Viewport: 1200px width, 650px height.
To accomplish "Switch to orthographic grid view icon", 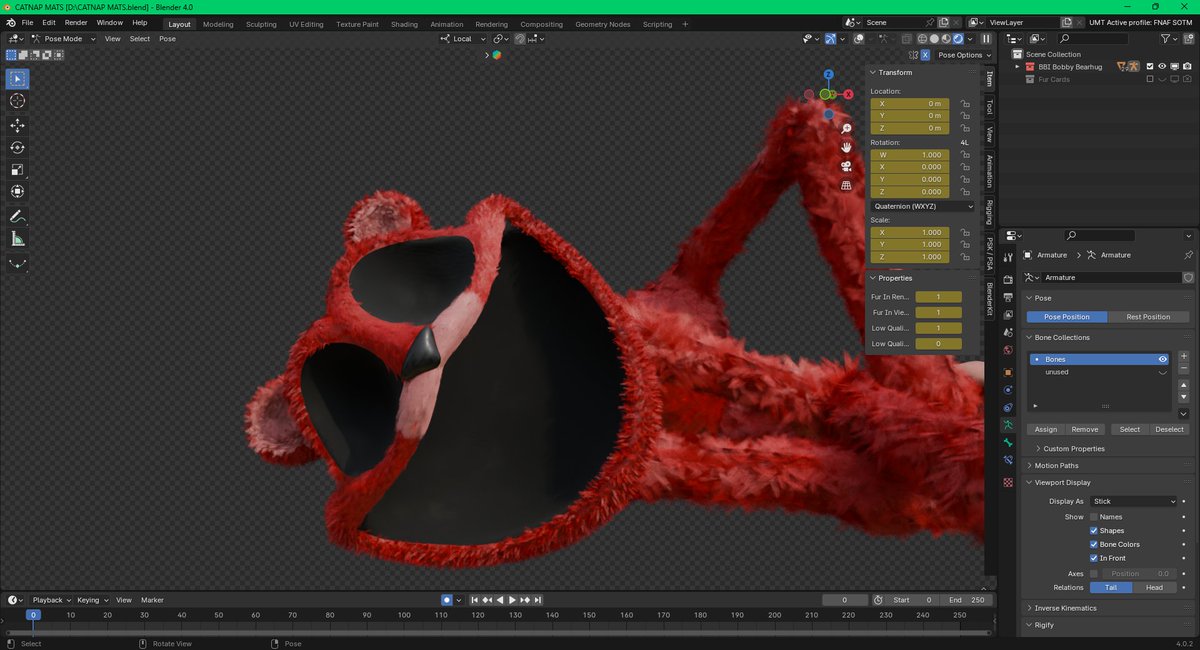I will coord(846,185).
